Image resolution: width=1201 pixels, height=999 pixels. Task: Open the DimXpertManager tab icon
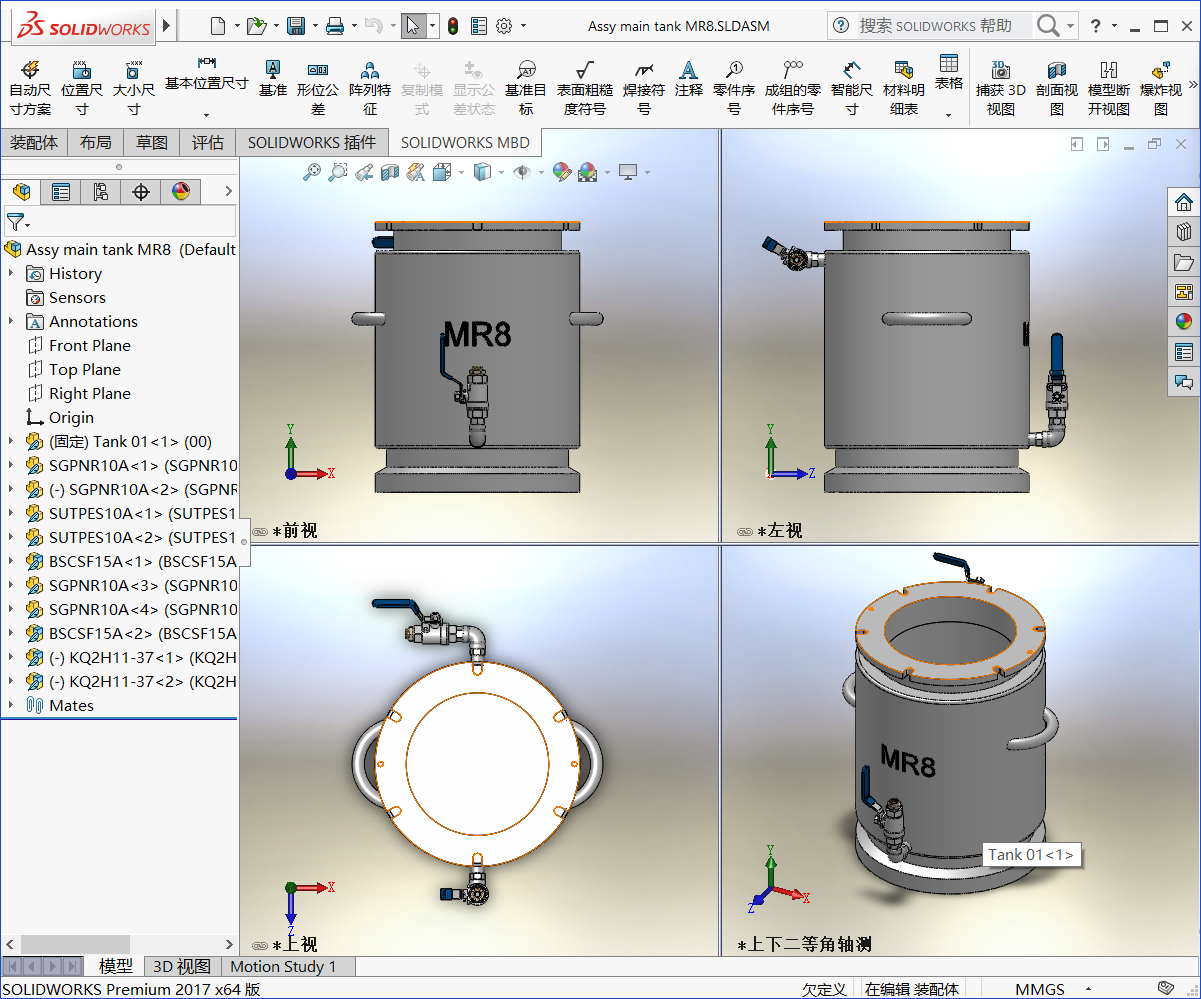(141, 191)
